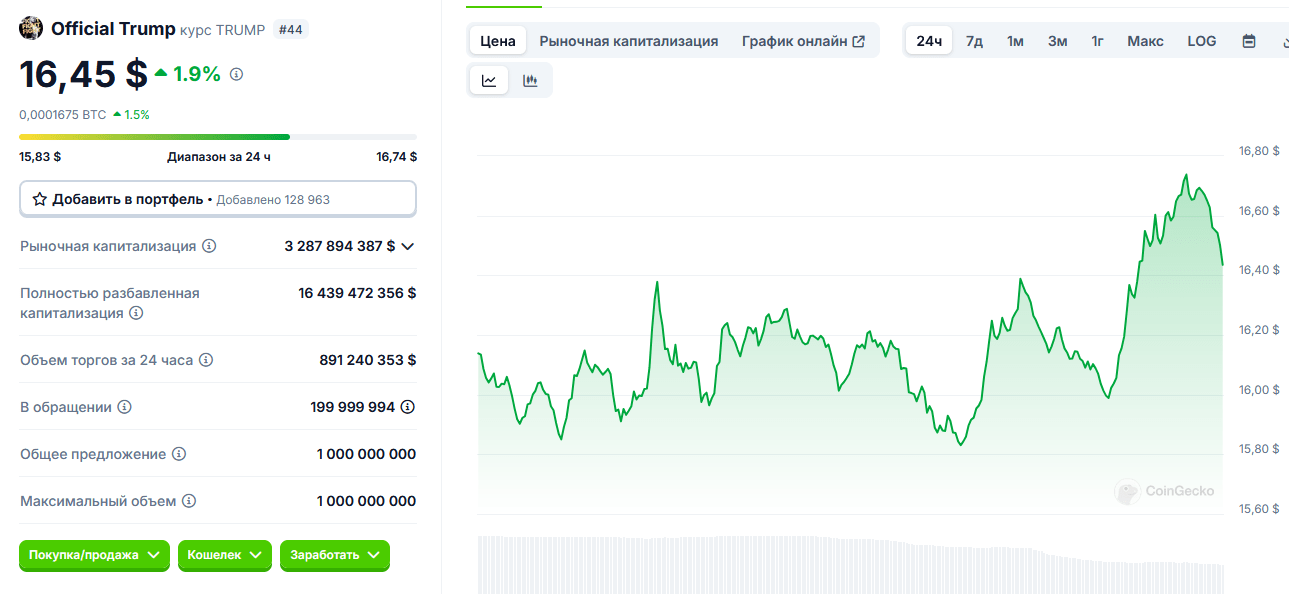
Task: Click the 16,00 $ axis label
Action: point(1259,390)
